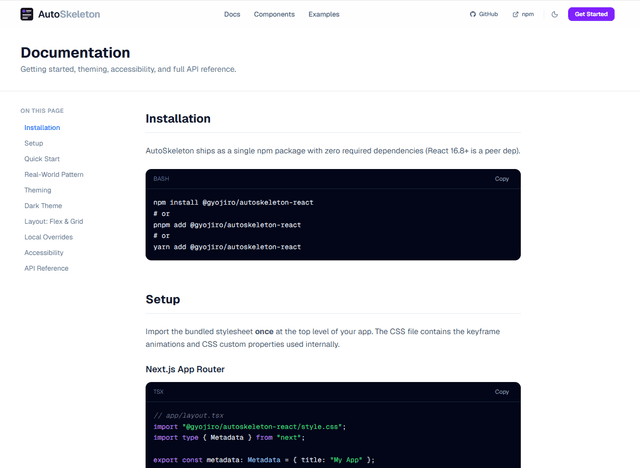The image size is (640, 468).
Task: Click the BASH language label
Action: 161,179
